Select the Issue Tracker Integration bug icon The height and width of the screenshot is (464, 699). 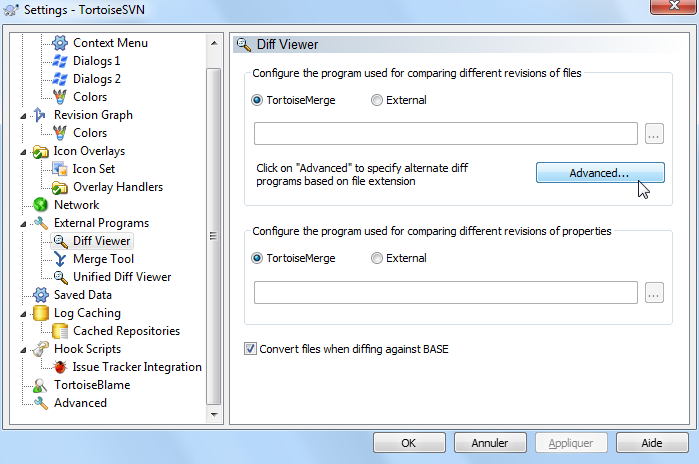point(60,367)
